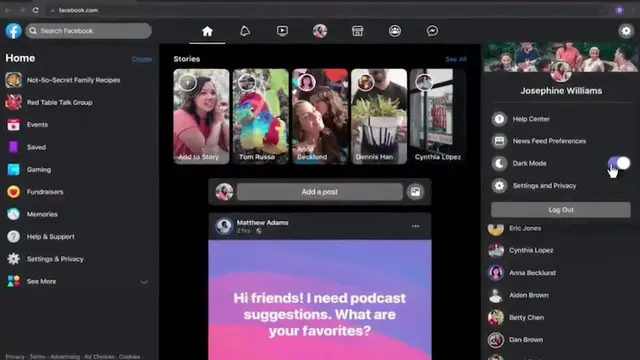Toggle the Dark Mode switch off

619,163
